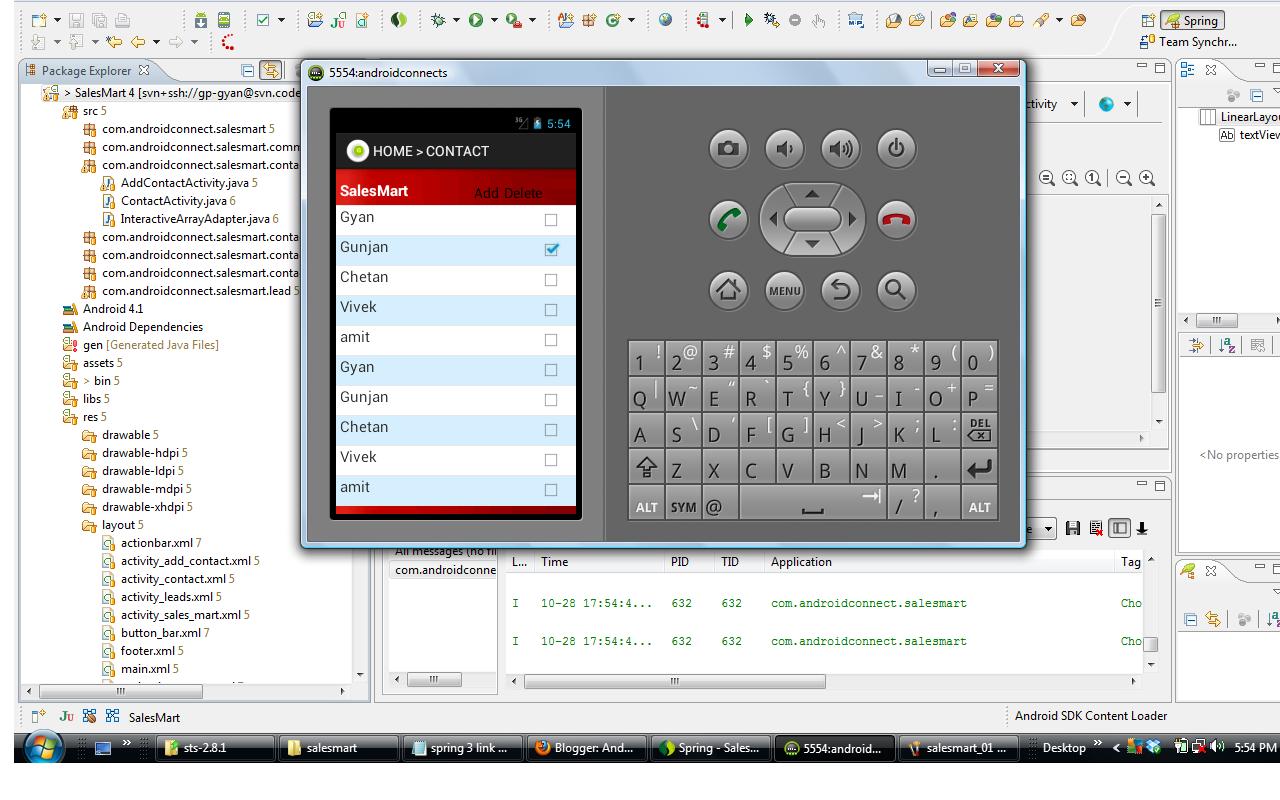Image resolution: width=1280 pixels, height=800 pixels.
Task: Click the MENU button on emulator
Action: [x=784, y=290]
